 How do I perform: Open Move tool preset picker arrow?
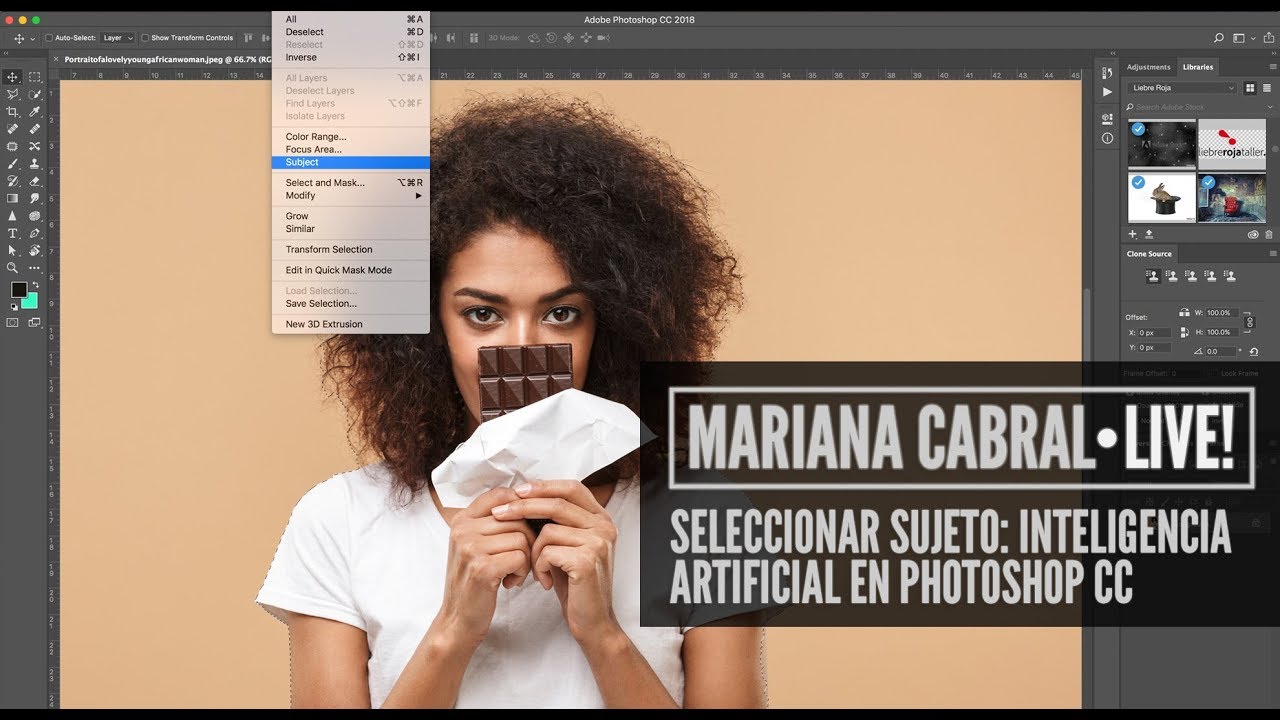click(33, 38)
